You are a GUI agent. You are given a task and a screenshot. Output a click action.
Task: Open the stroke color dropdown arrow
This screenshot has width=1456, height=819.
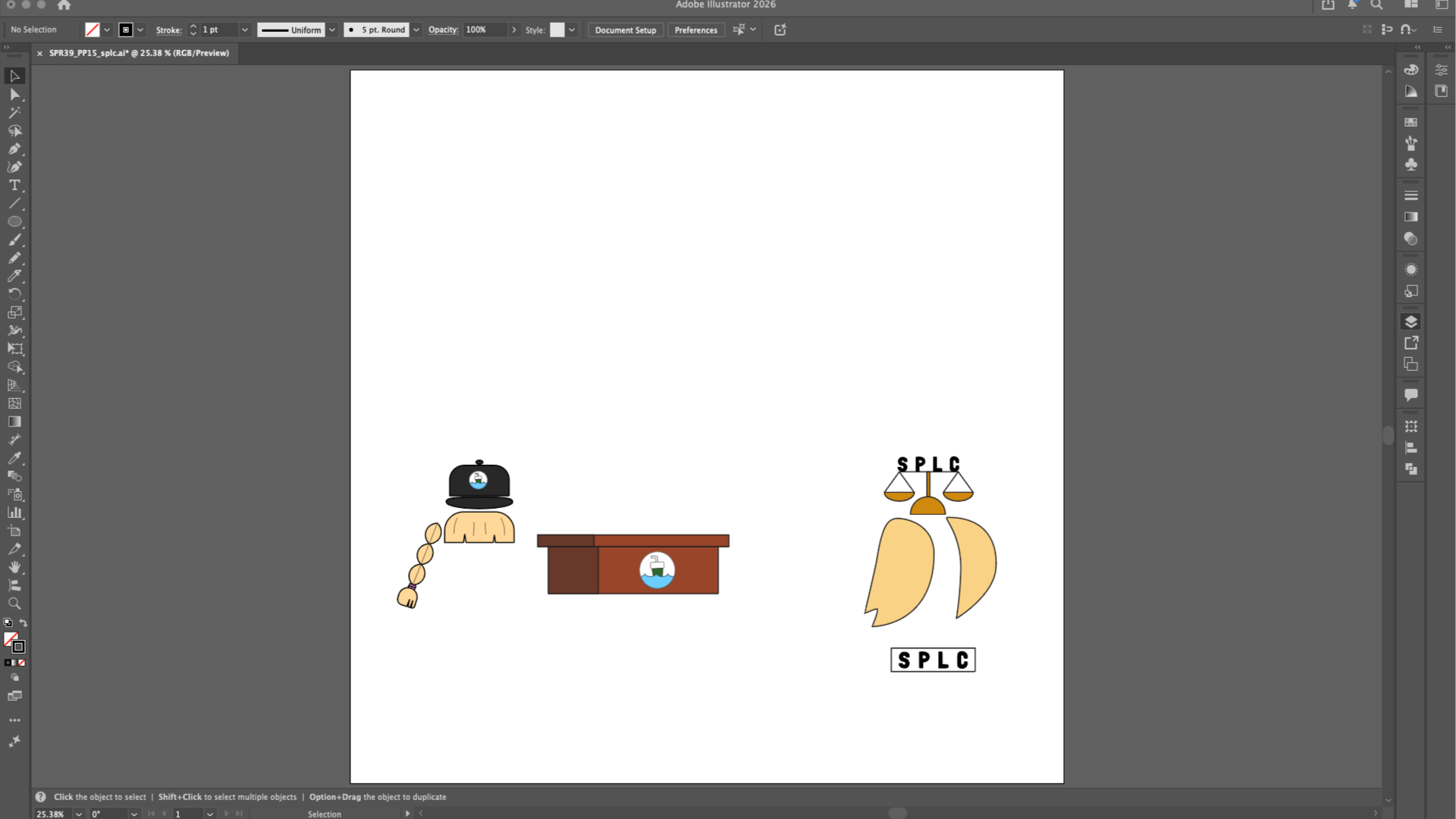pos(140,30)
